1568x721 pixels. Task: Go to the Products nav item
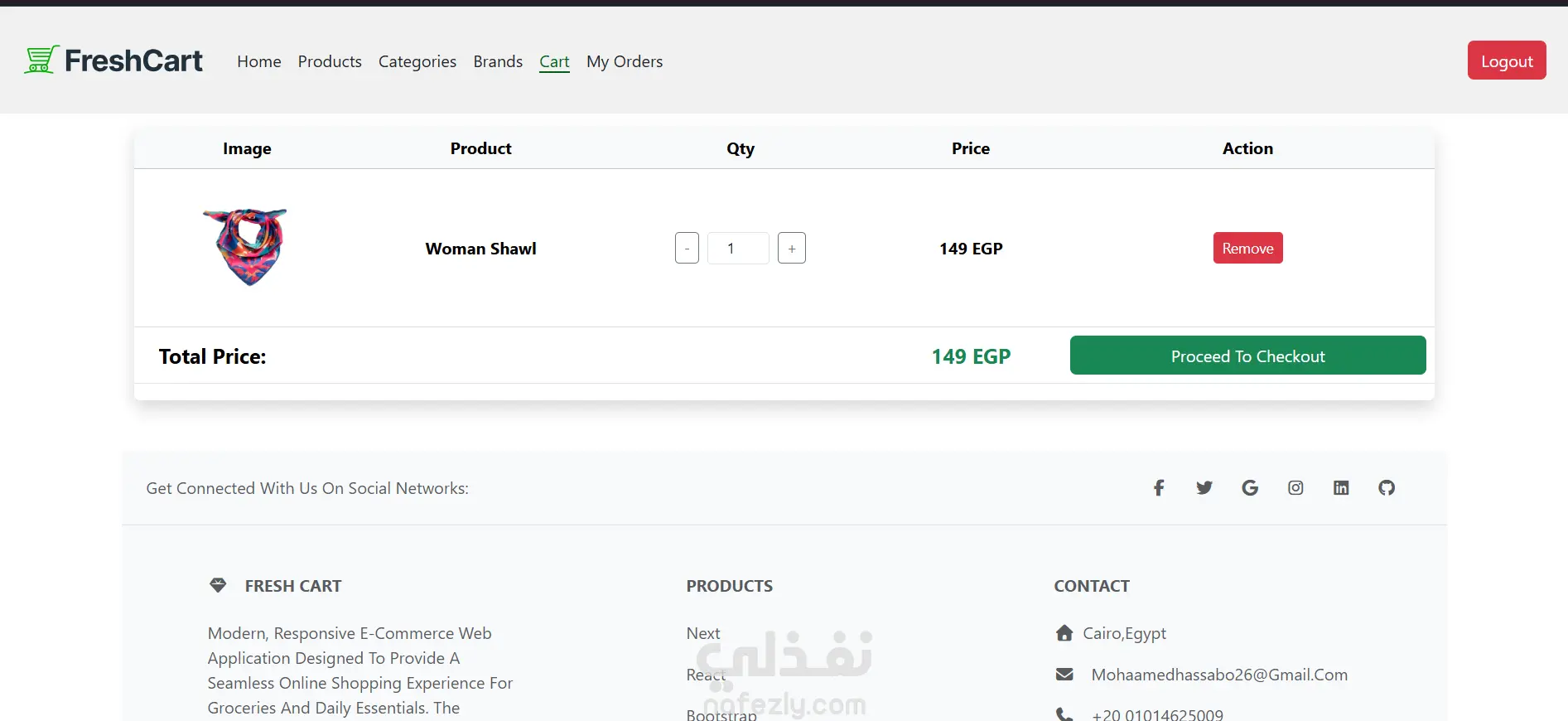click(x=330, y=61)
